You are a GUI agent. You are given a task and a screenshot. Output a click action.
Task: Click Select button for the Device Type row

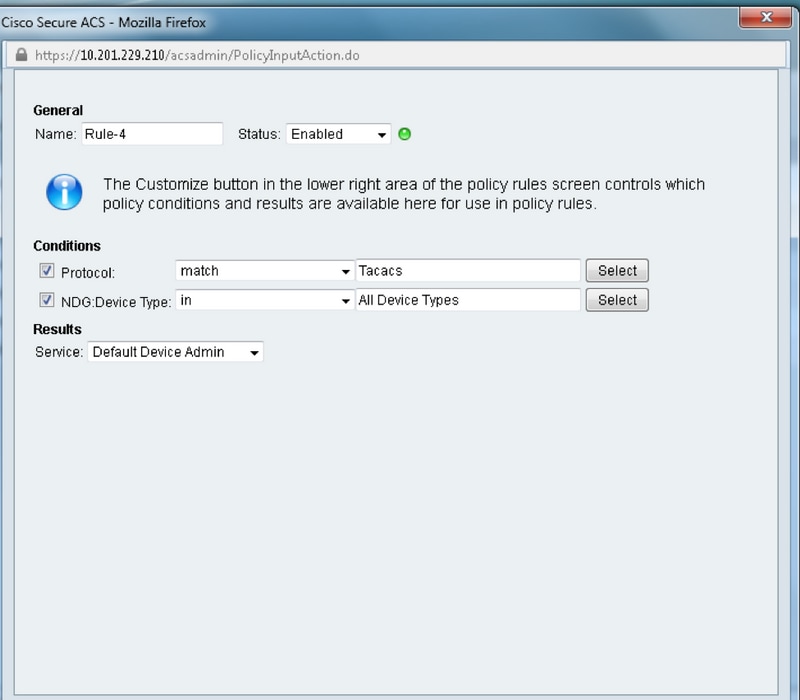pos(617,300)
